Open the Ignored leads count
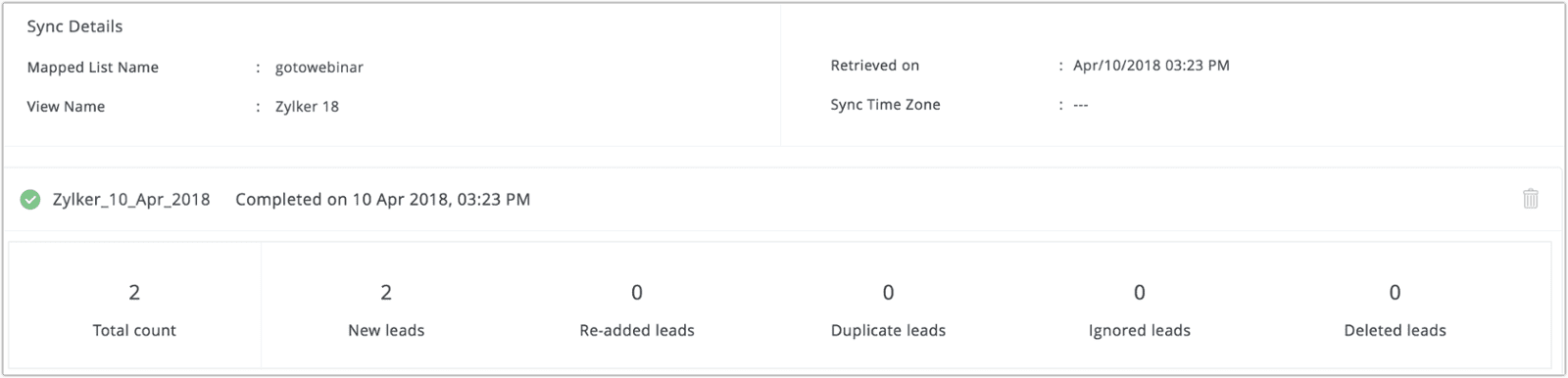Image resolution: width=1568 pixels, height=378 pixels. [x=1140, y=292]
